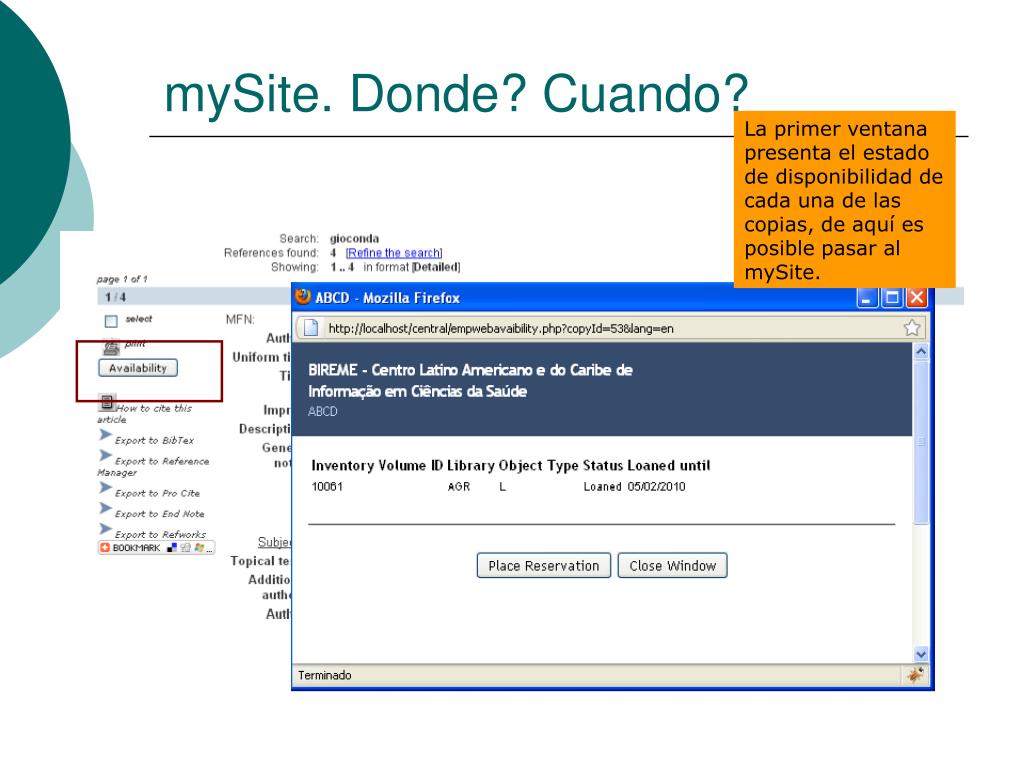Click the Loaned status text
This screenshot has width=1024, height=768.
(602, 487)
